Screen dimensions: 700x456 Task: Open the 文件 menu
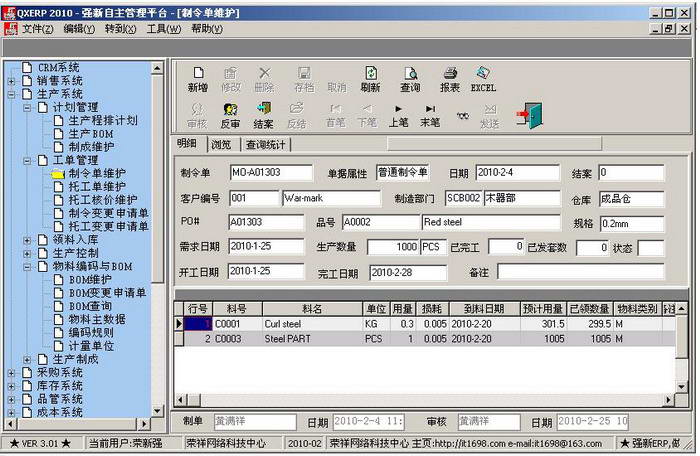click(x=38, y=29)
